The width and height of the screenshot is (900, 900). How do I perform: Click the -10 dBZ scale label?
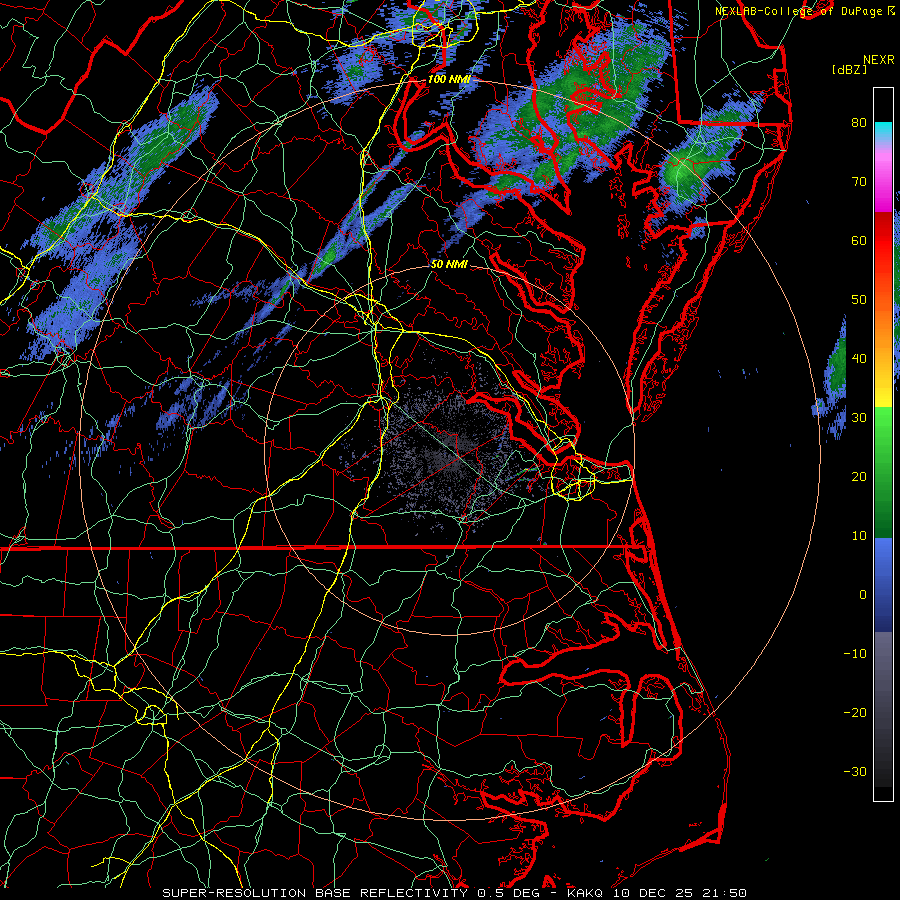(855, 654)
